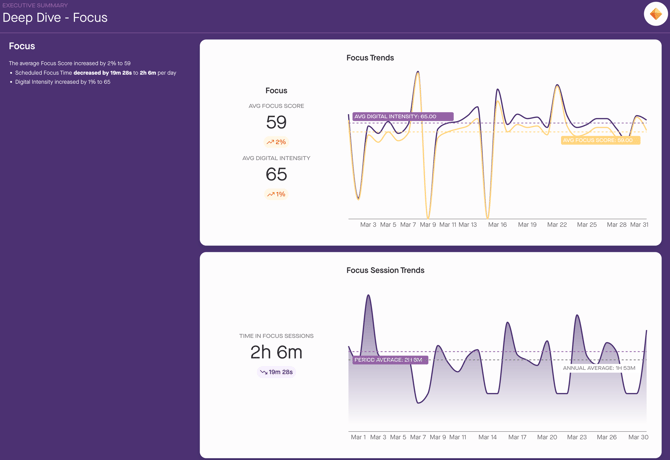The height and width of the screenshot is (460, 670).
Task: Click the PERIOD AVERAGE purple chart label
Action: [x=389, y=360]
